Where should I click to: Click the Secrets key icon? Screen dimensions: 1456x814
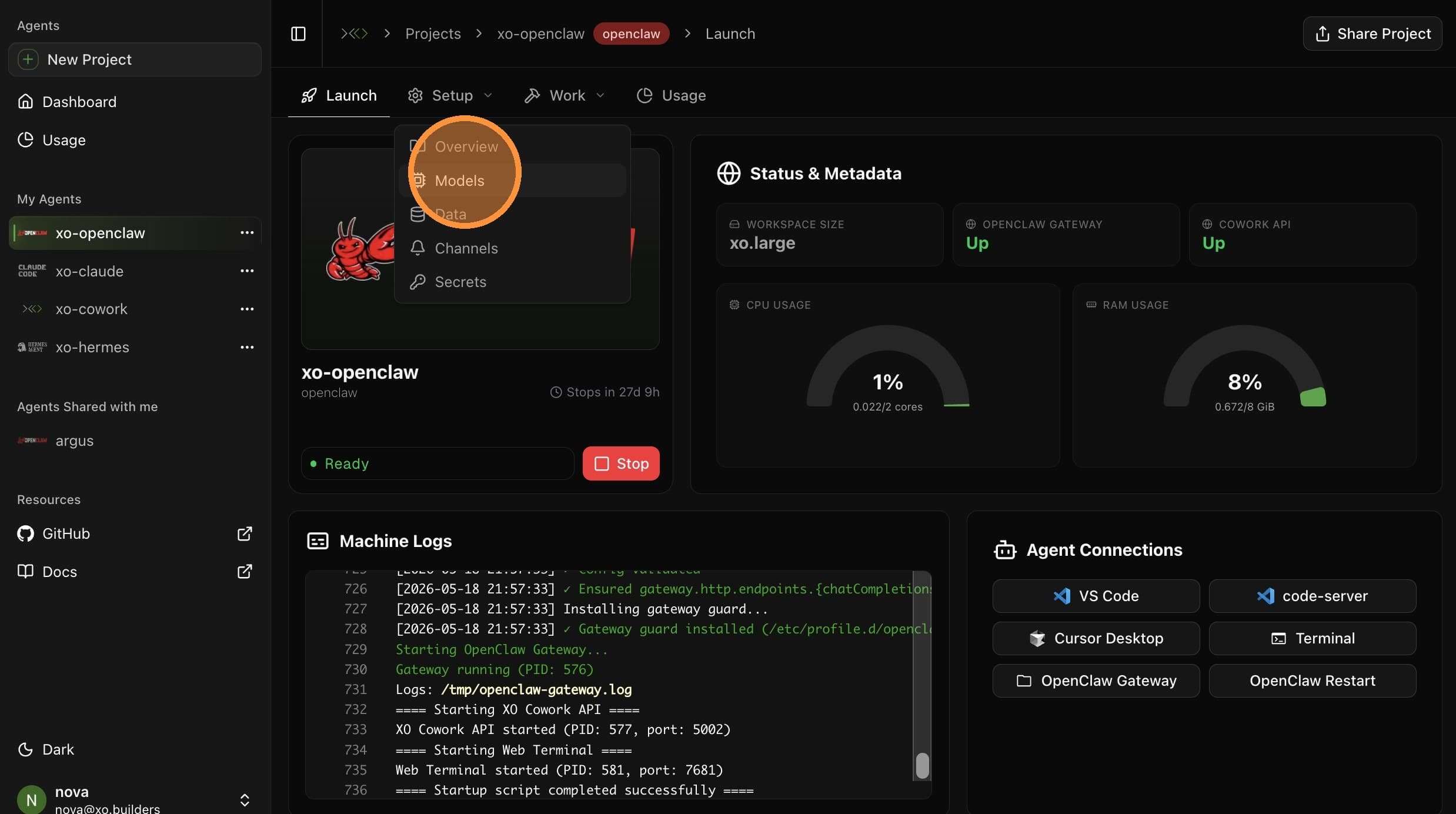[x=418, y=282]
